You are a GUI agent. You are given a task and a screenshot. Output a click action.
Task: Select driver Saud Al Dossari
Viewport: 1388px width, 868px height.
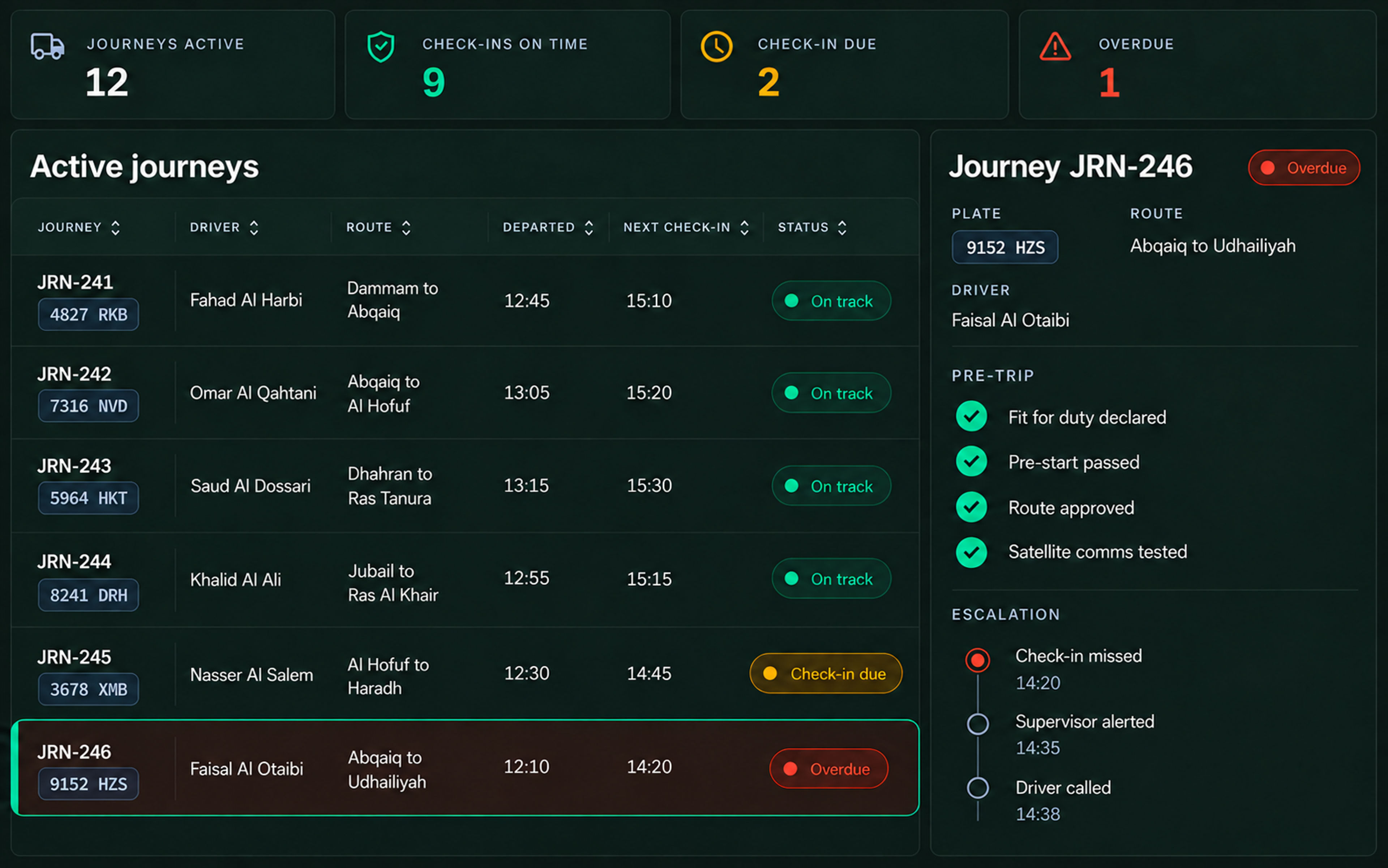tap(250, 486)
